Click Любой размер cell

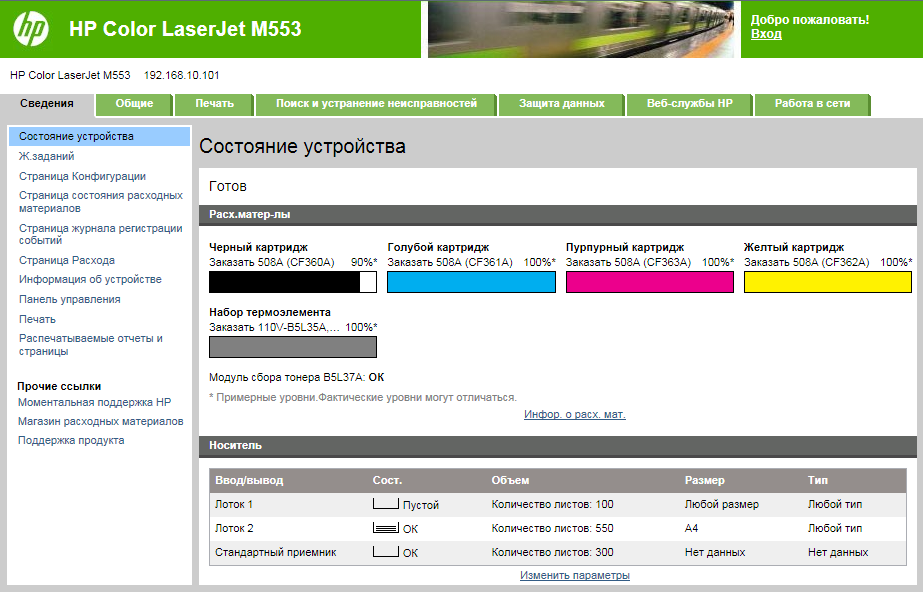(722, 504)
